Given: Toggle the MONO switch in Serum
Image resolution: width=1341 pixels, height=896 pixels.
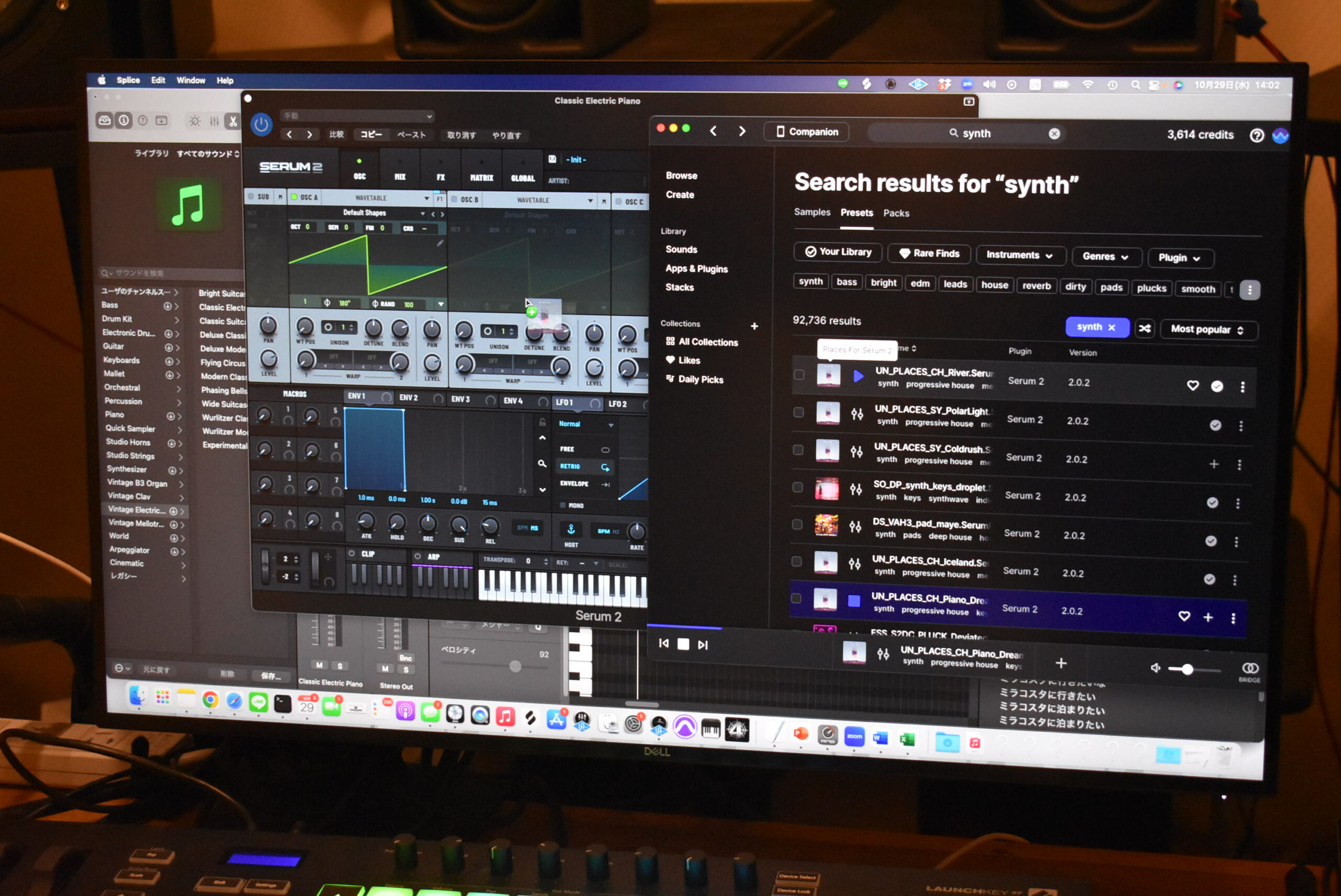Looking at the screenshot, I should (563, 505).
